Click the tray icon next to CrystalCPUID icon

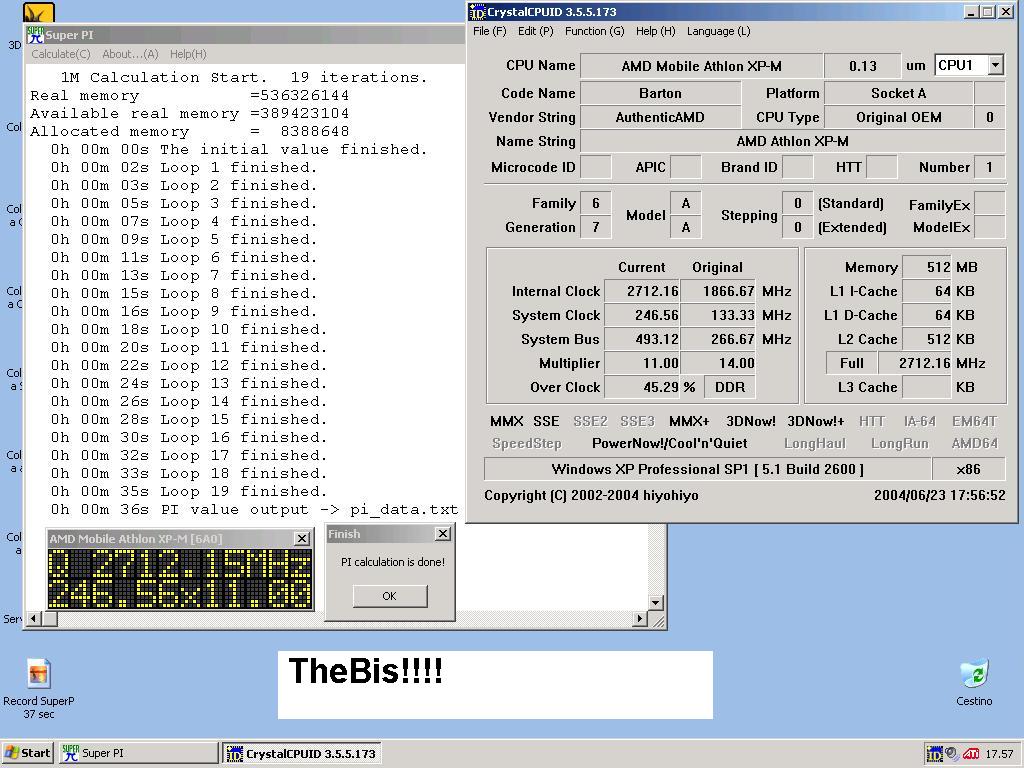click(x=952, y=754)
